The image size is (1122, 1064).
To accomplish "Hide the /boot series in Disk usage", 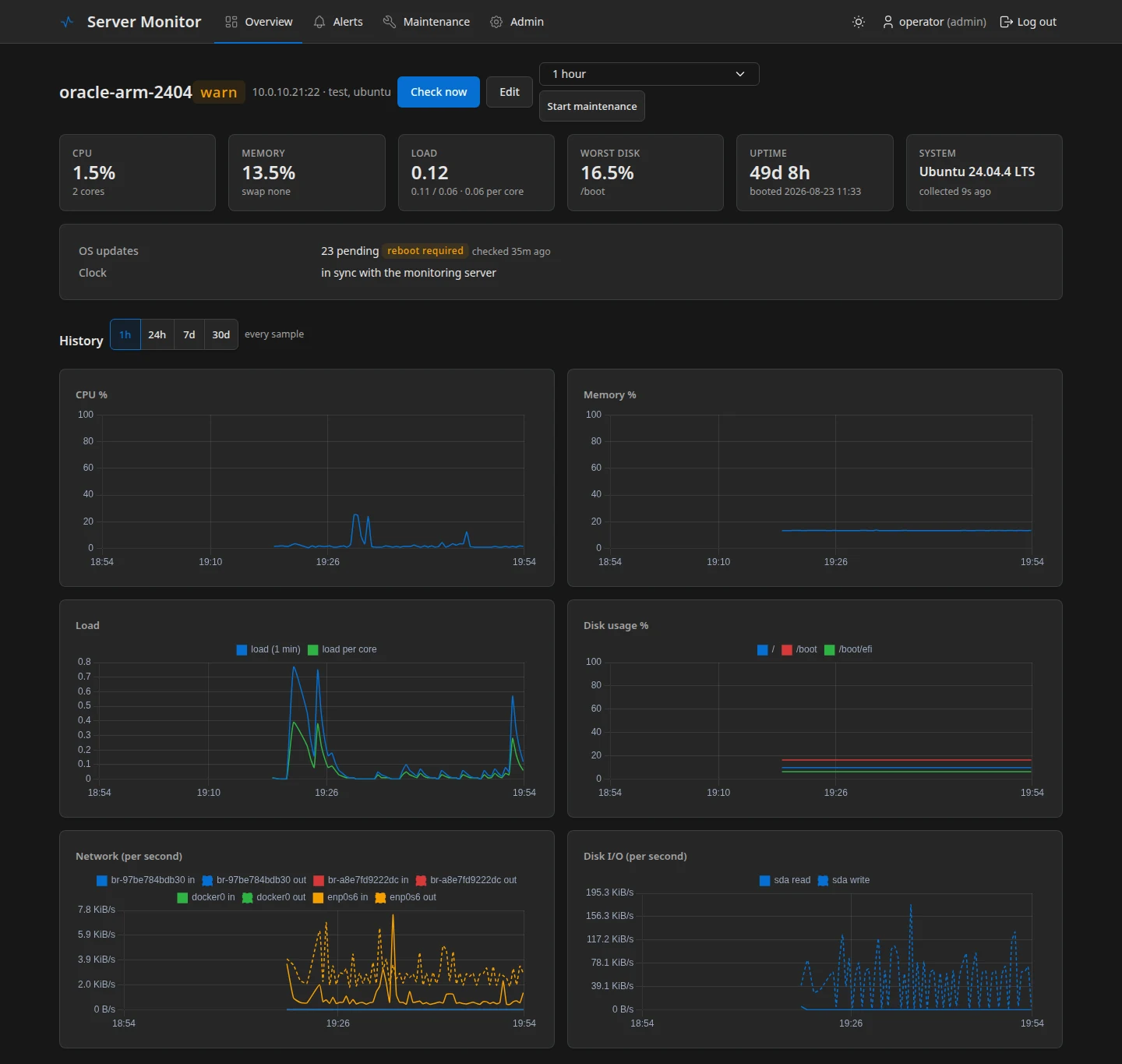I will [799, 649].
